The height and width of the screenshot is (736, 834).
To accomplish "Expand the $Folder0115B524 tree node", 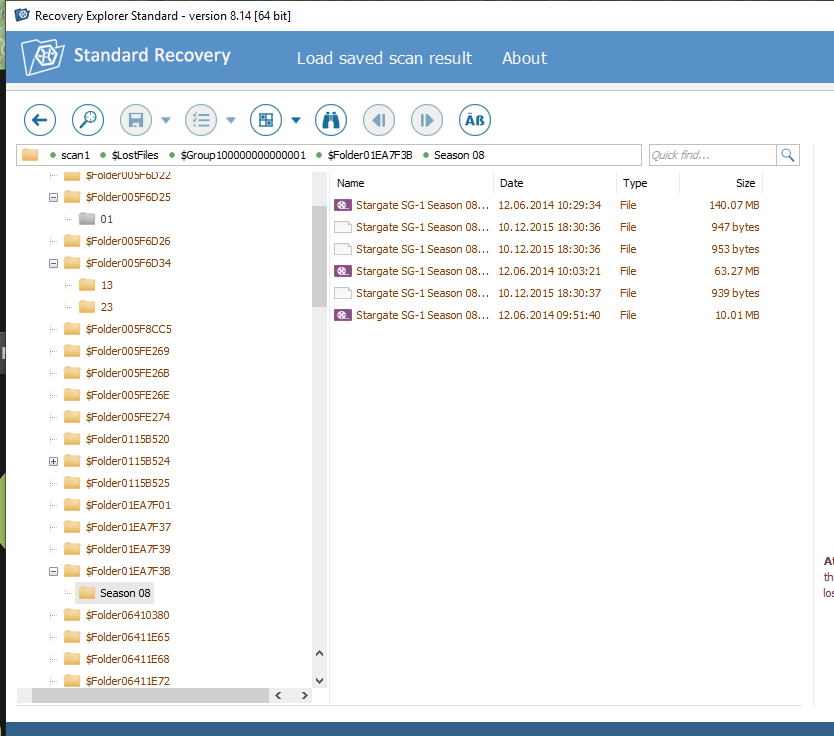I will [x=53, y=461].
